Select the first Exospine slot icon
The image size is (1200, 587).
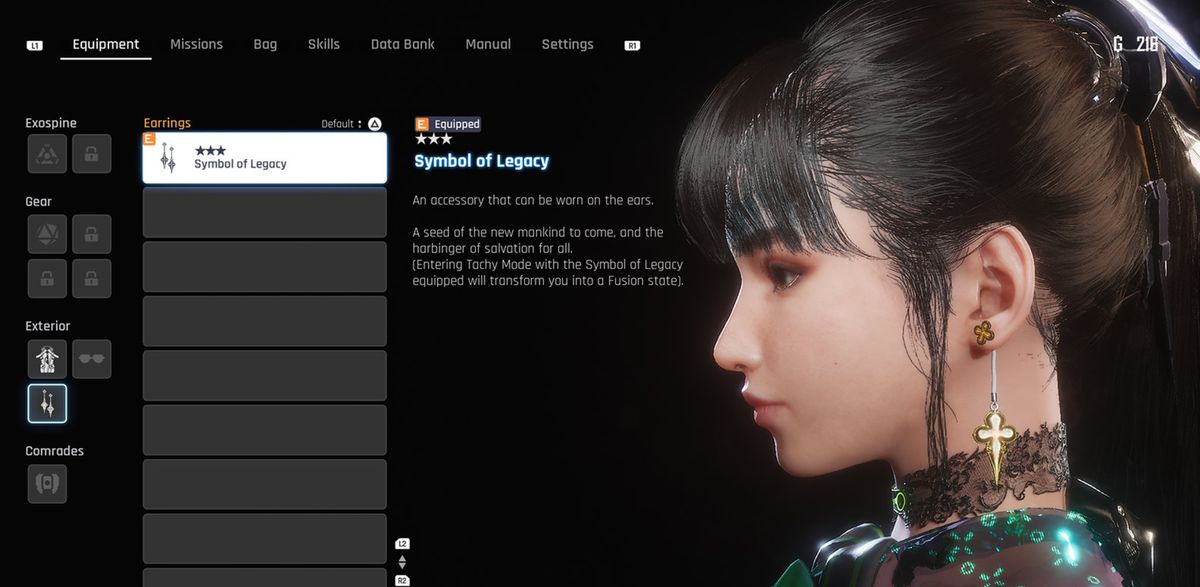[47, 154]
